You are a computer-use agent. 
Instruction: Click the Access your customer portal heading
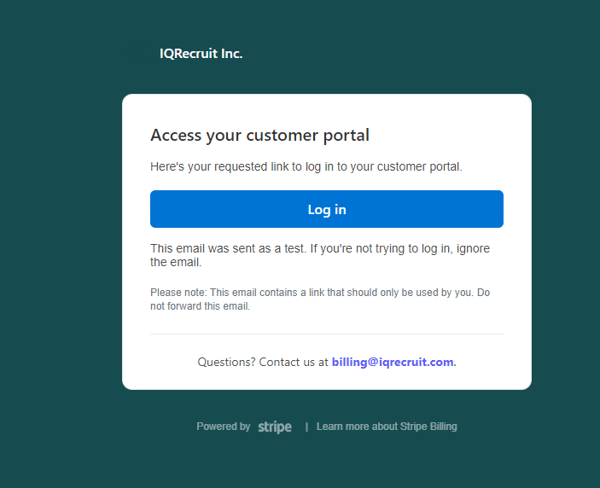click(260, 135)
